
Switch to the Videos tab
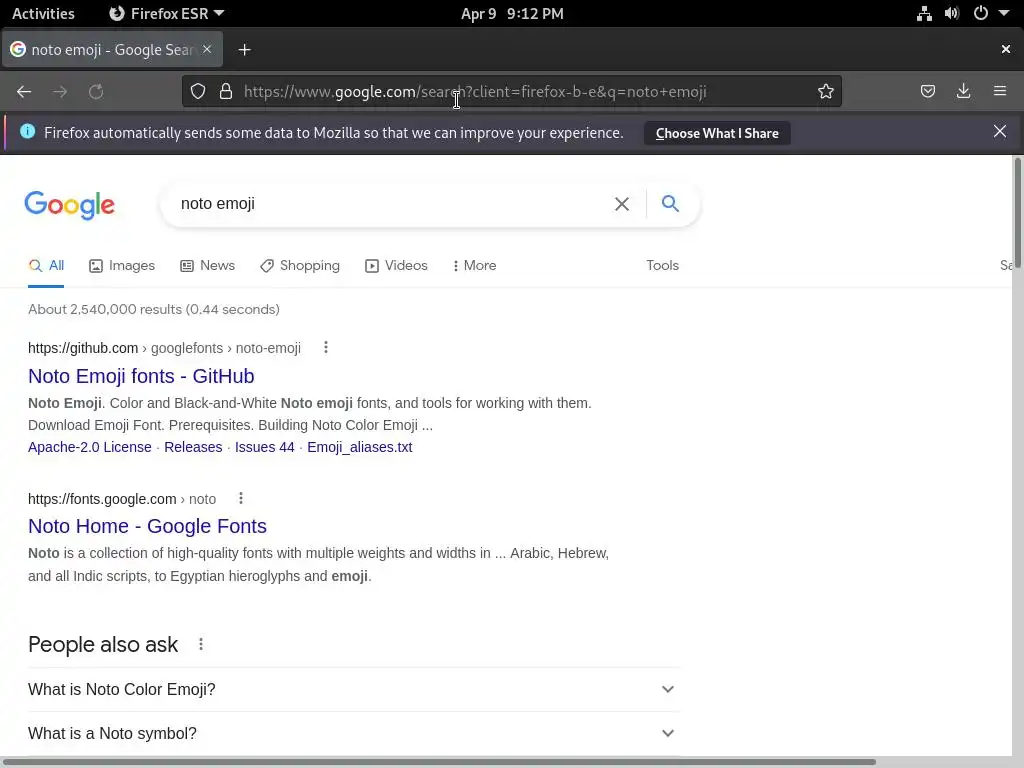coord(396,266)
